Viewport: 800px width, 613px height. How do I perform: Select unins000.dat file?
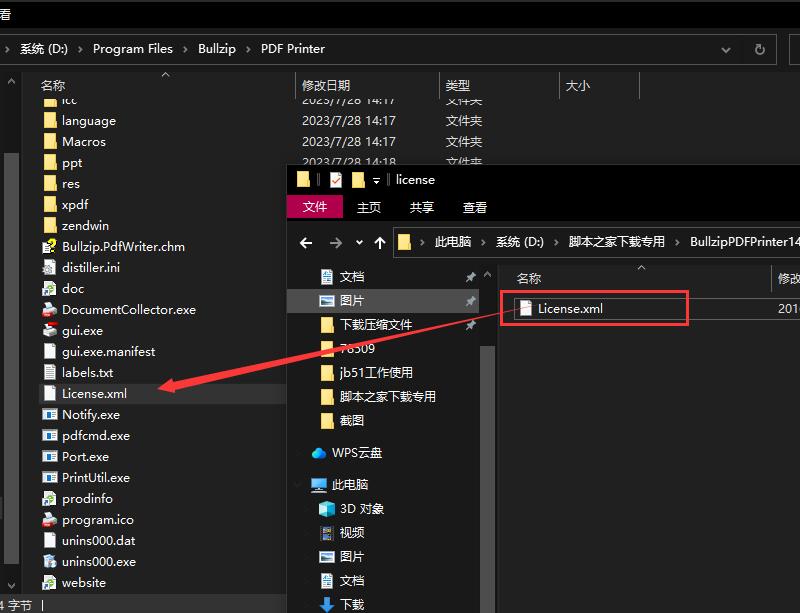pyautogui.click(x=98, y=540)
